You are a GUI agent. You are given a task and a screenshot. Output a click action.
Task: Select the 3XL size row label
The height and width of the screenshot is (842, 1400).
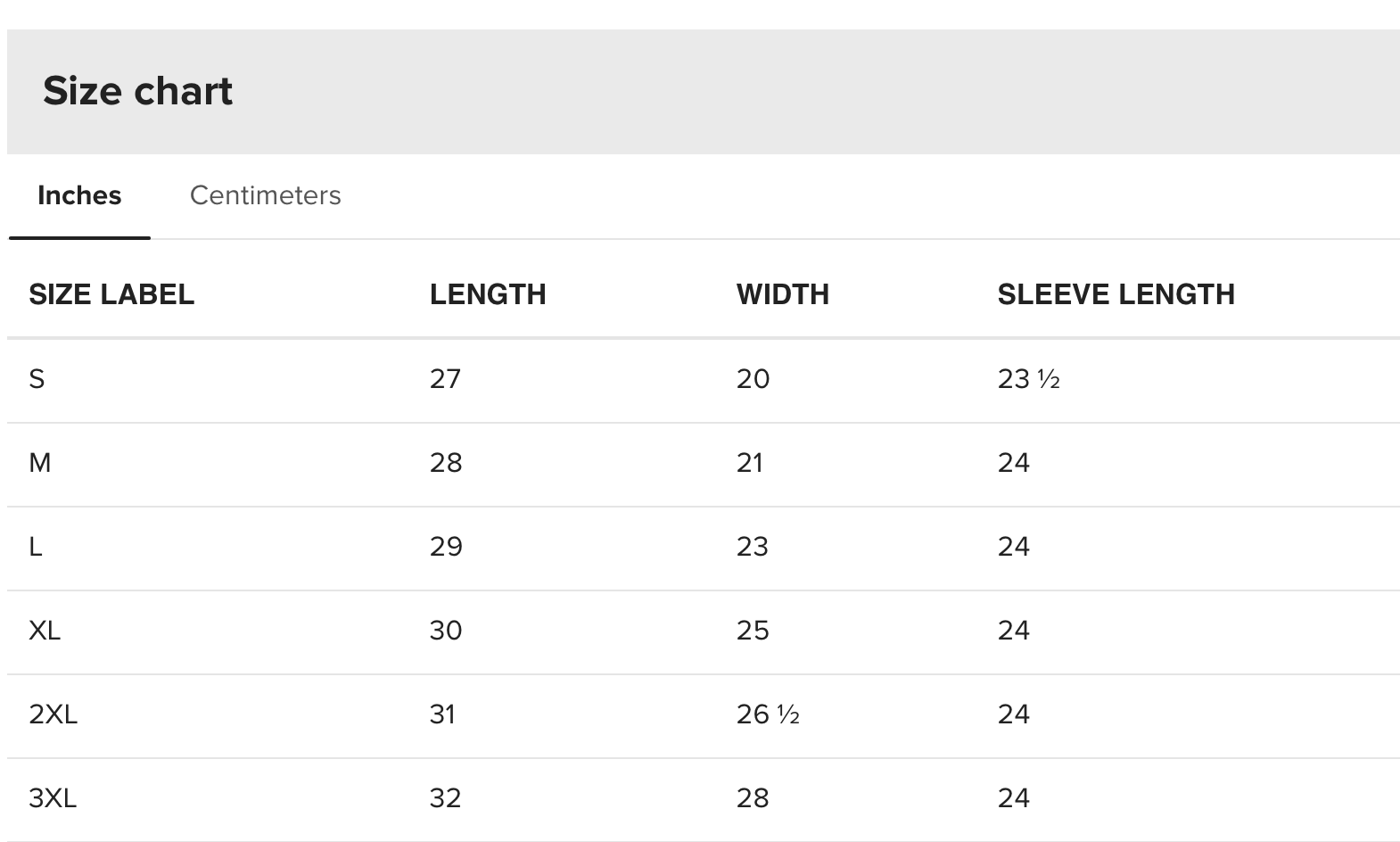click(x=53, y=798)
